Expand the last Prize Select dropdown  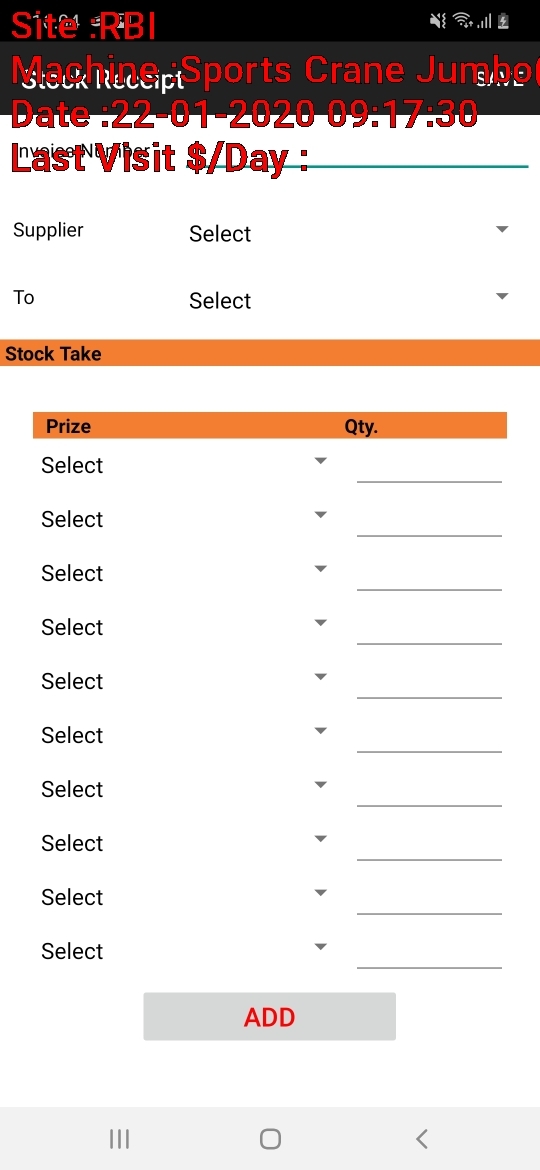pyautogui.click(x=184, y=951)
